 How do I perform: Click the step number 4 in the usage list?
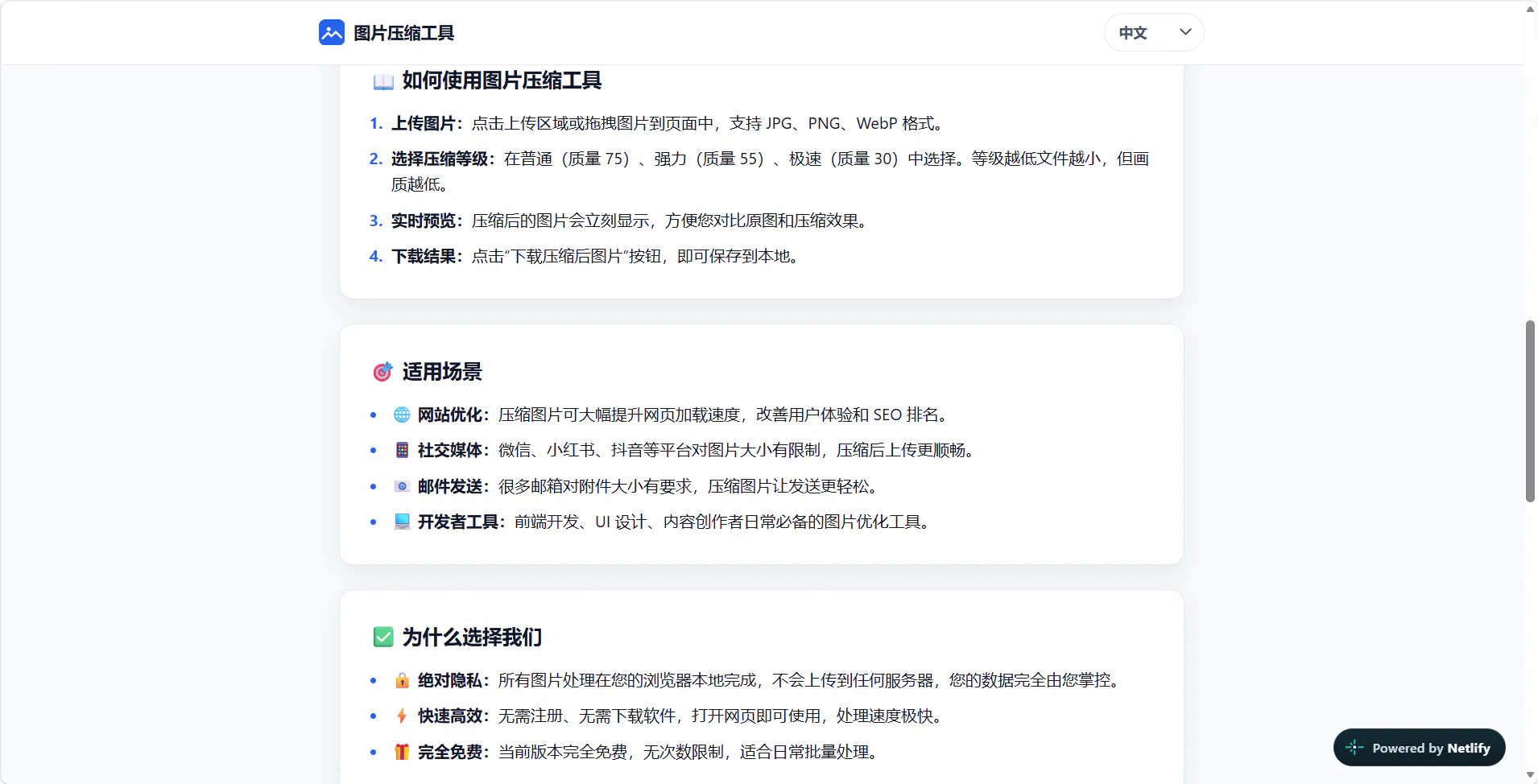(376, 256)
